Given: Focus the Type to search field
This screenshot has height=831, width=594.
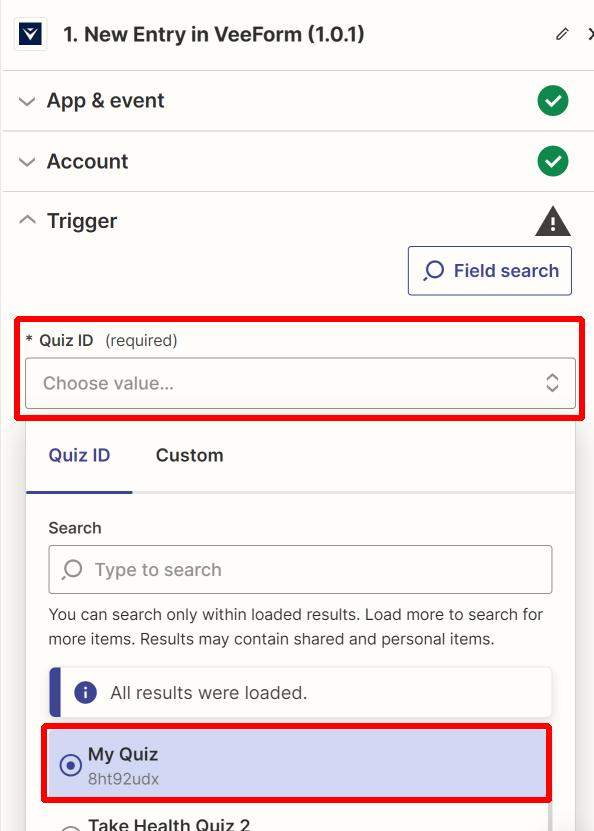Looking at the screenshot, I should pos(300,570).
